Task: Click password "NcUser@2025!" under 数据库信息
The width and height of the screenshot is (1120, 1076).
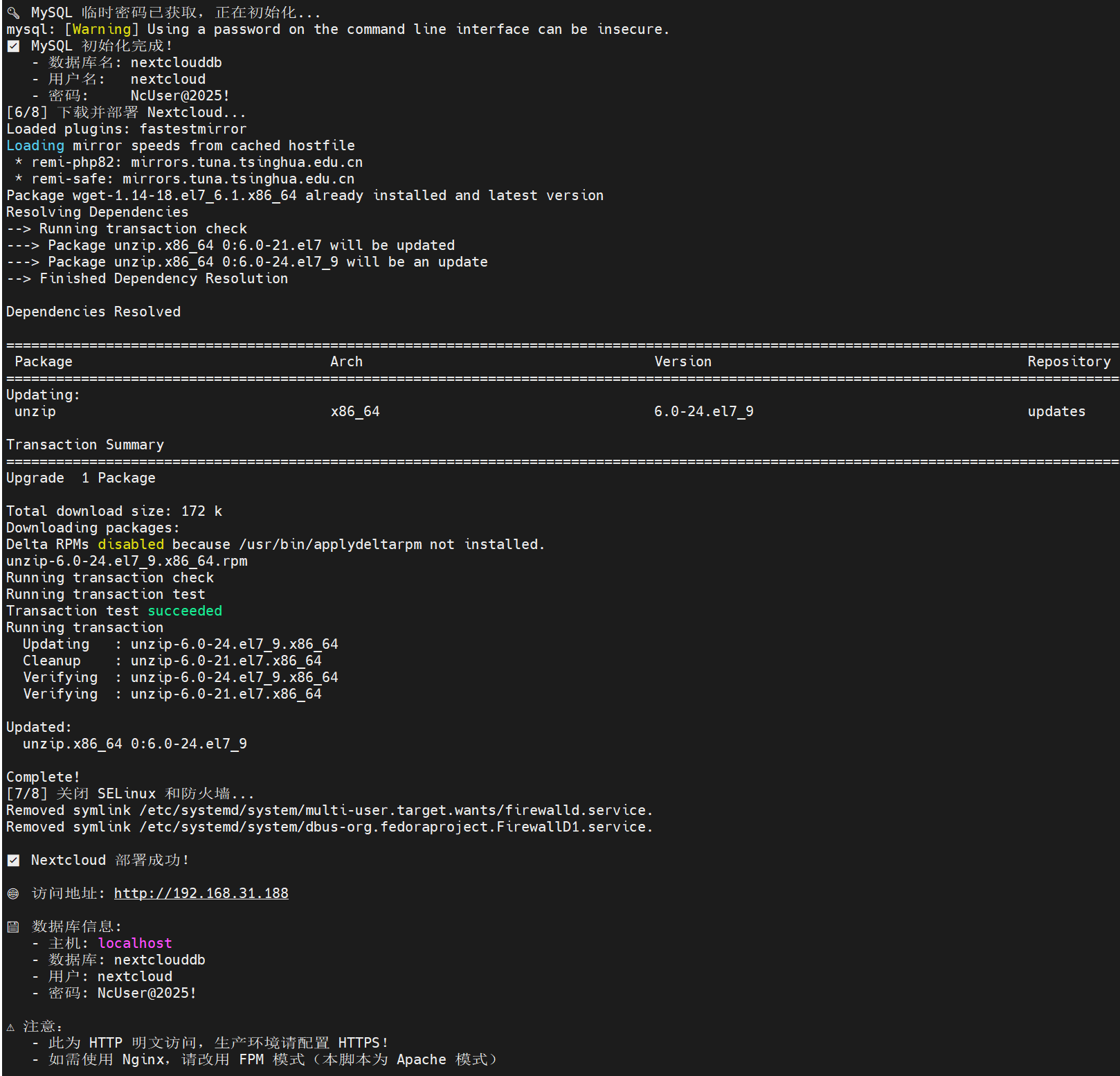Action: [x=147, y=993]
